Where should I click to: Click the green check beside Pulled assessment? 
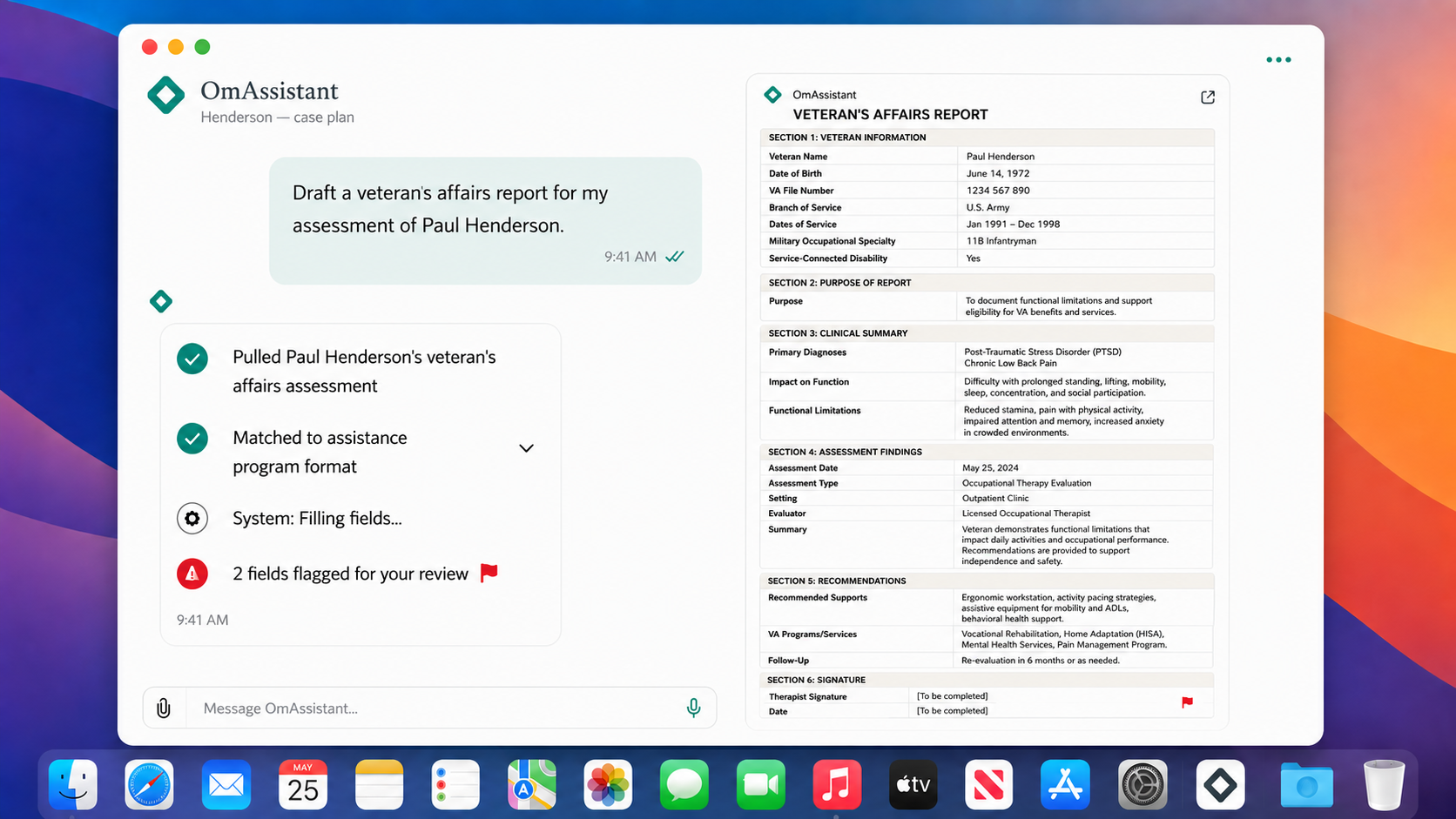tap(192, 359)
